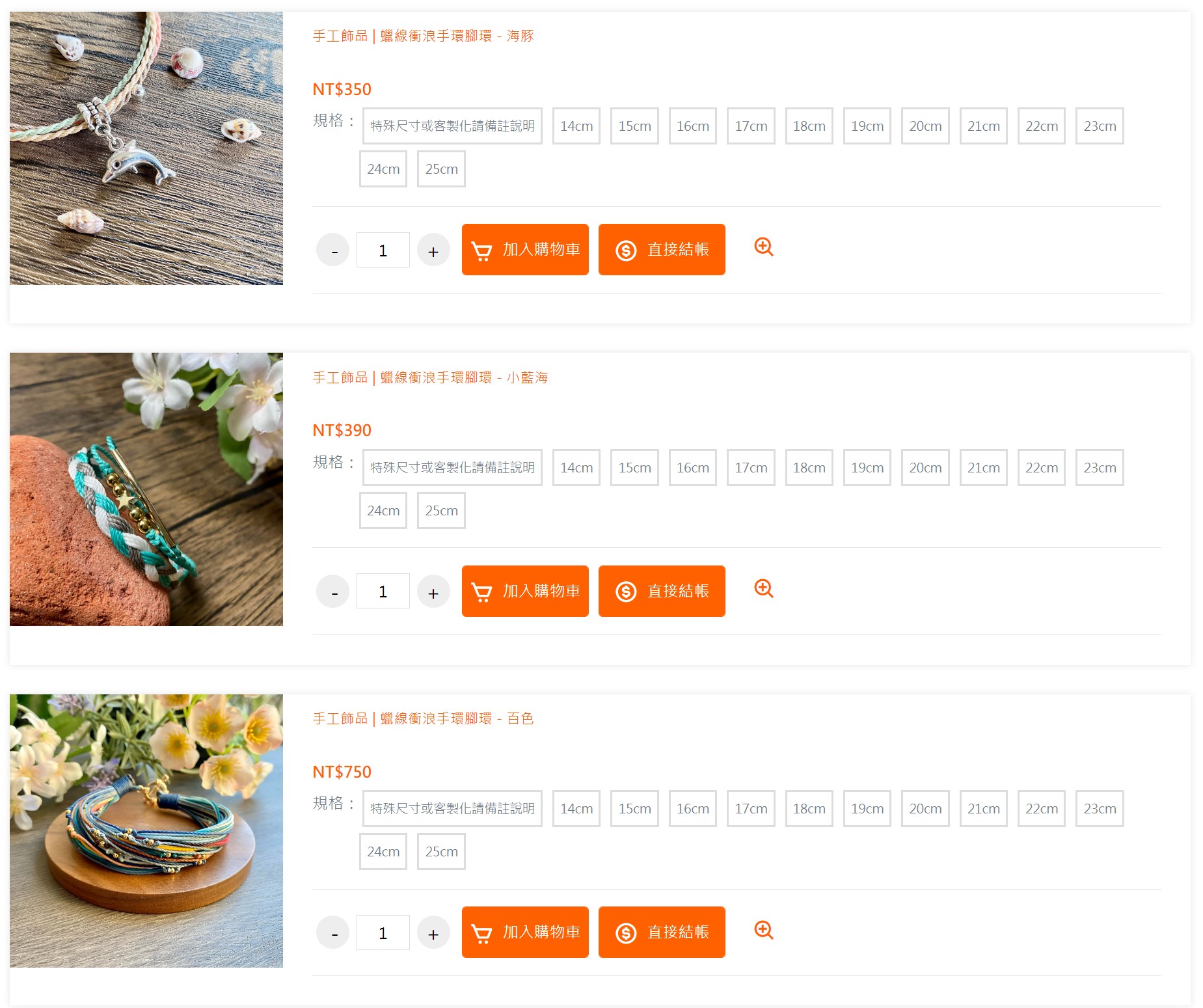This screenshot has width=1203, height=1008.
Task: Click magnifier zoom icon for NT$750 bracelet
Action: 763,930
